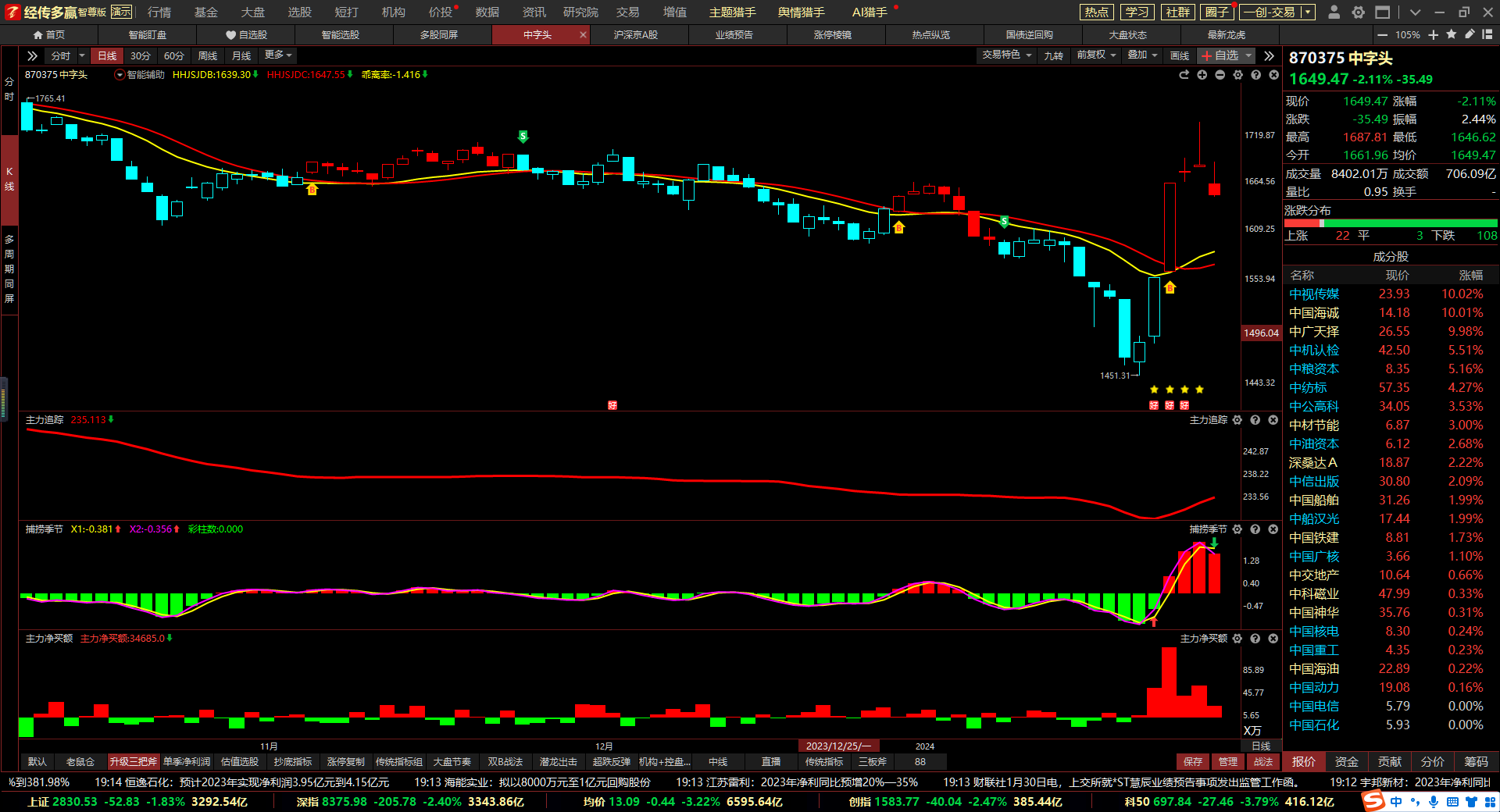Click the chart refresh arrow icon
The height and width of the screenshot is (812, 1500).
click(1184, 75)
